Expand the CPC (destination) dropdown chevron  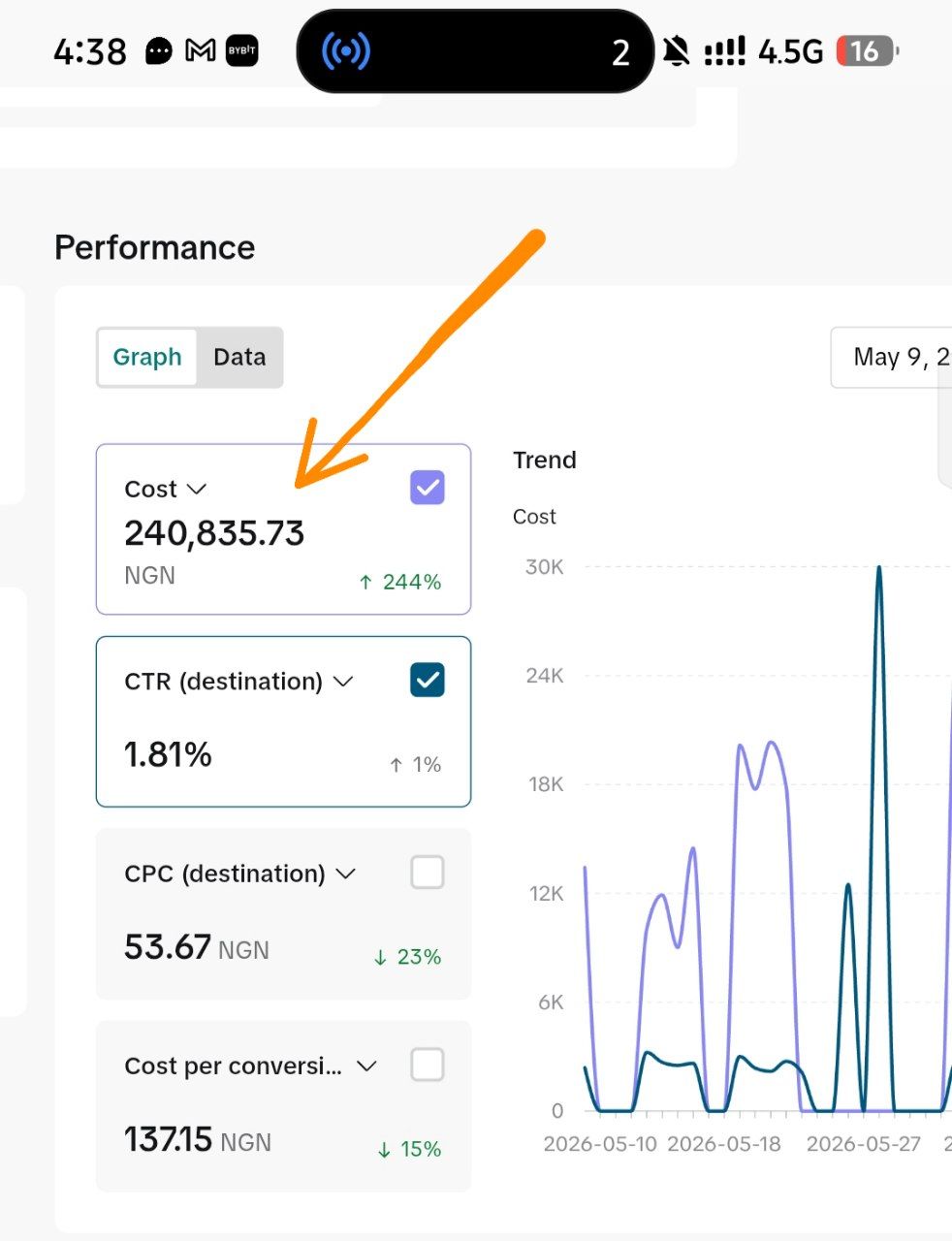click(x=346, y=874)
